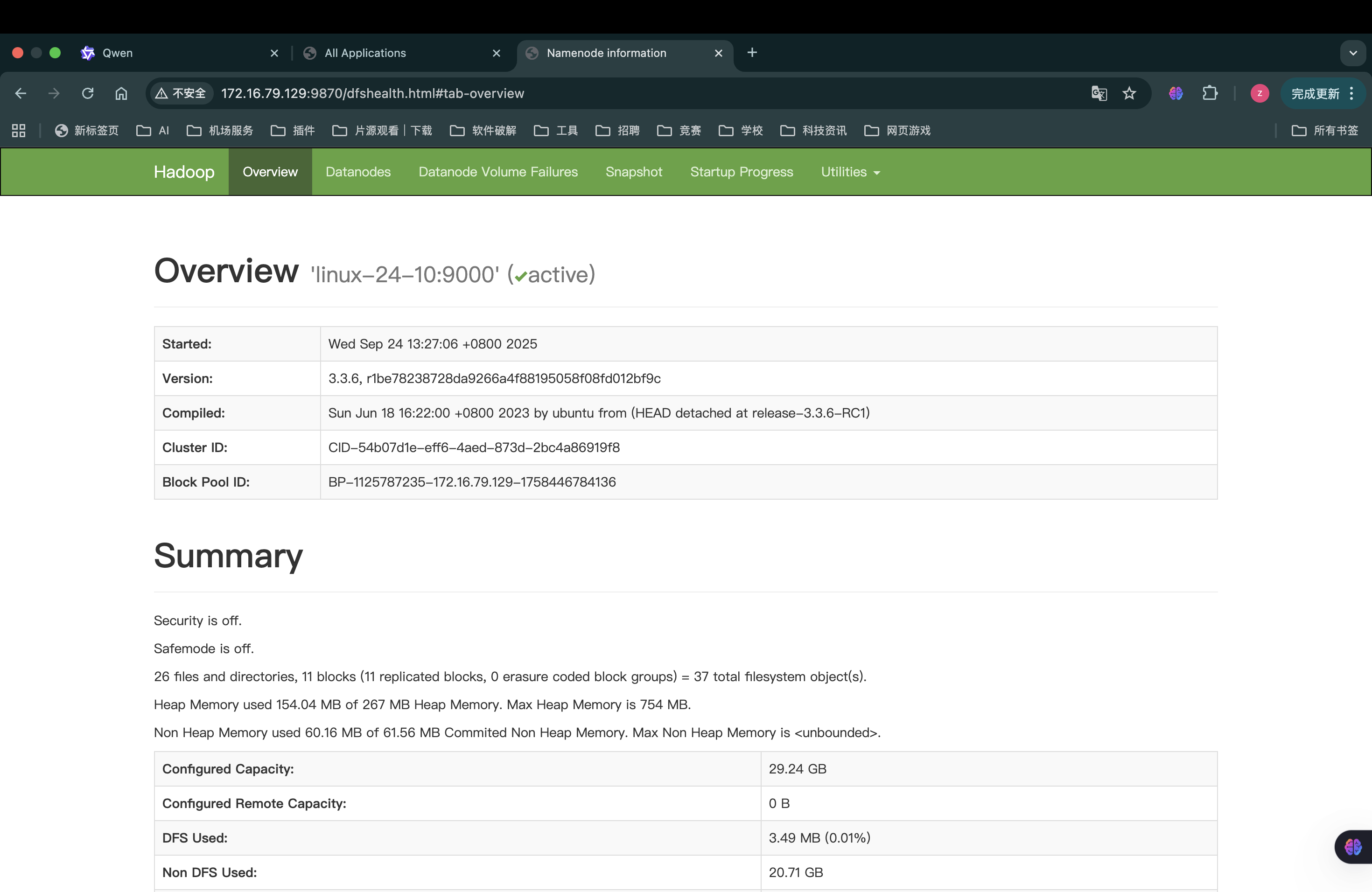The image size is (1372, 892).
Task: Open the 科技资讯 bookmarks folder
Action: click(813, 131)
